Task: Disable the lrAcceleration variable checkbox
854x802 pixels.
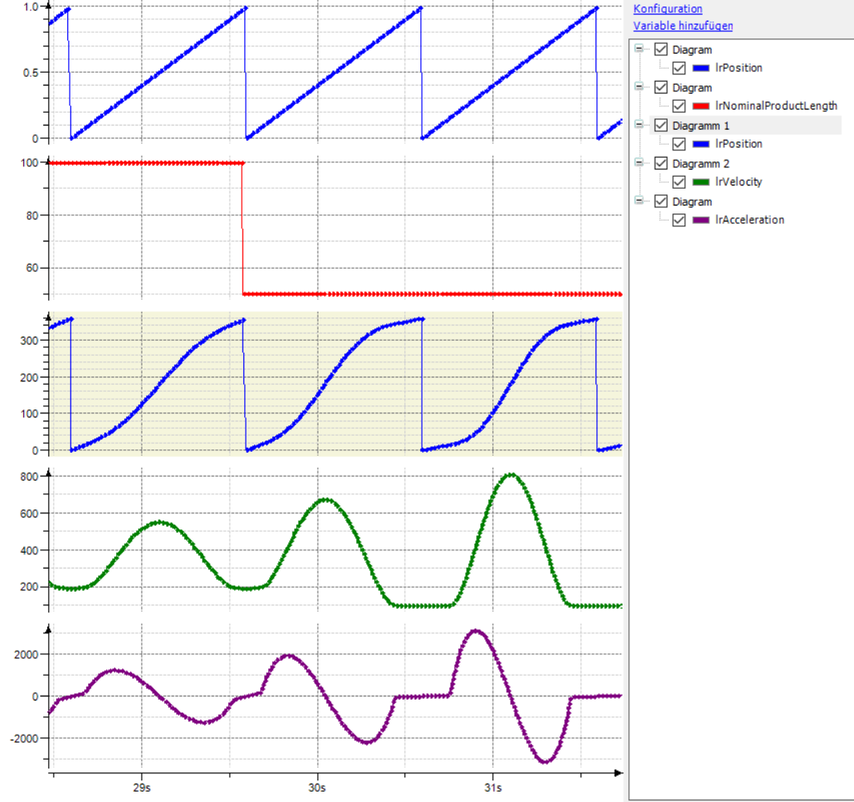Action: point(679,220)
